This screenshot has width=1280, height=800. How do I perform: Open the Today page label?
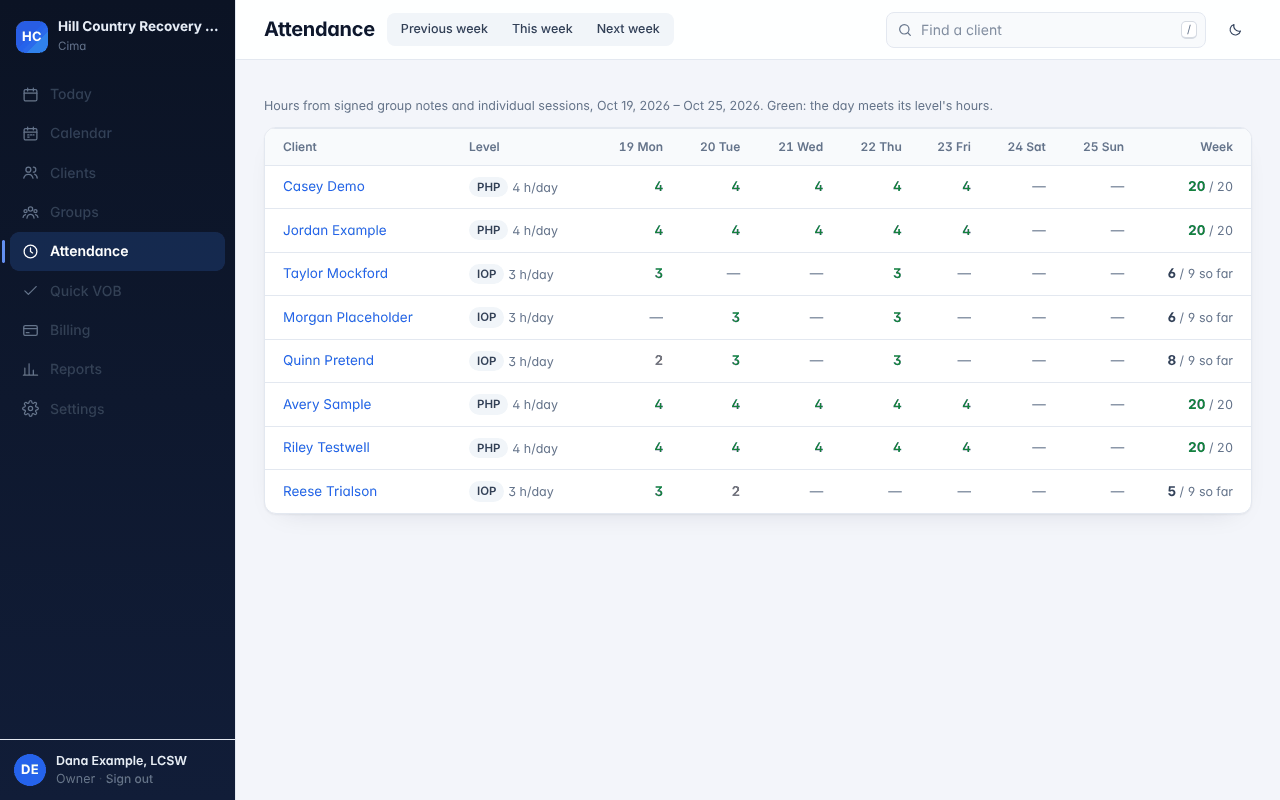coord(71,94)
